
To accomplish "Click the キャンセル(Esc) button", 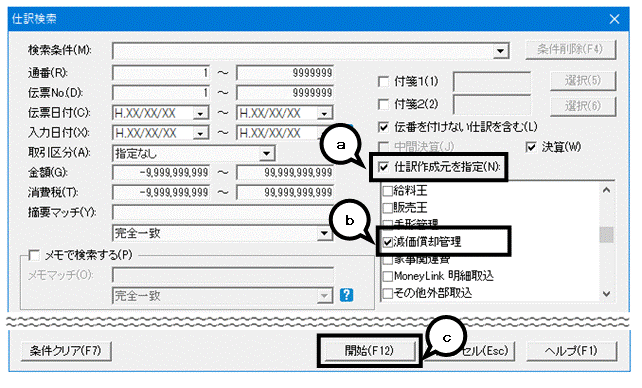I will [x=471, y=351].
